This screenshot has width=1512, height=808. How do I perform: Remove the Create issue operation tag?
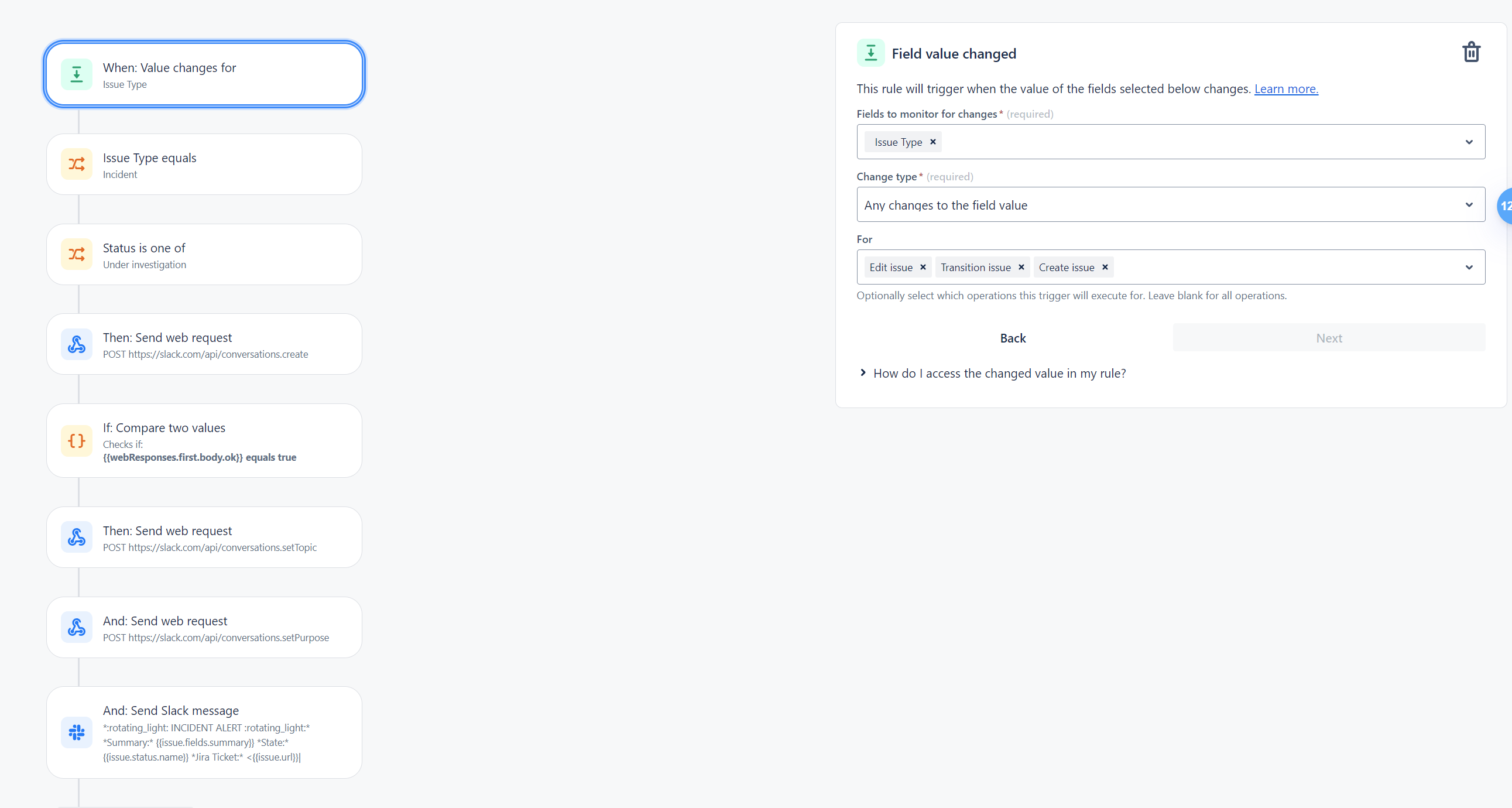(1105, 267)
